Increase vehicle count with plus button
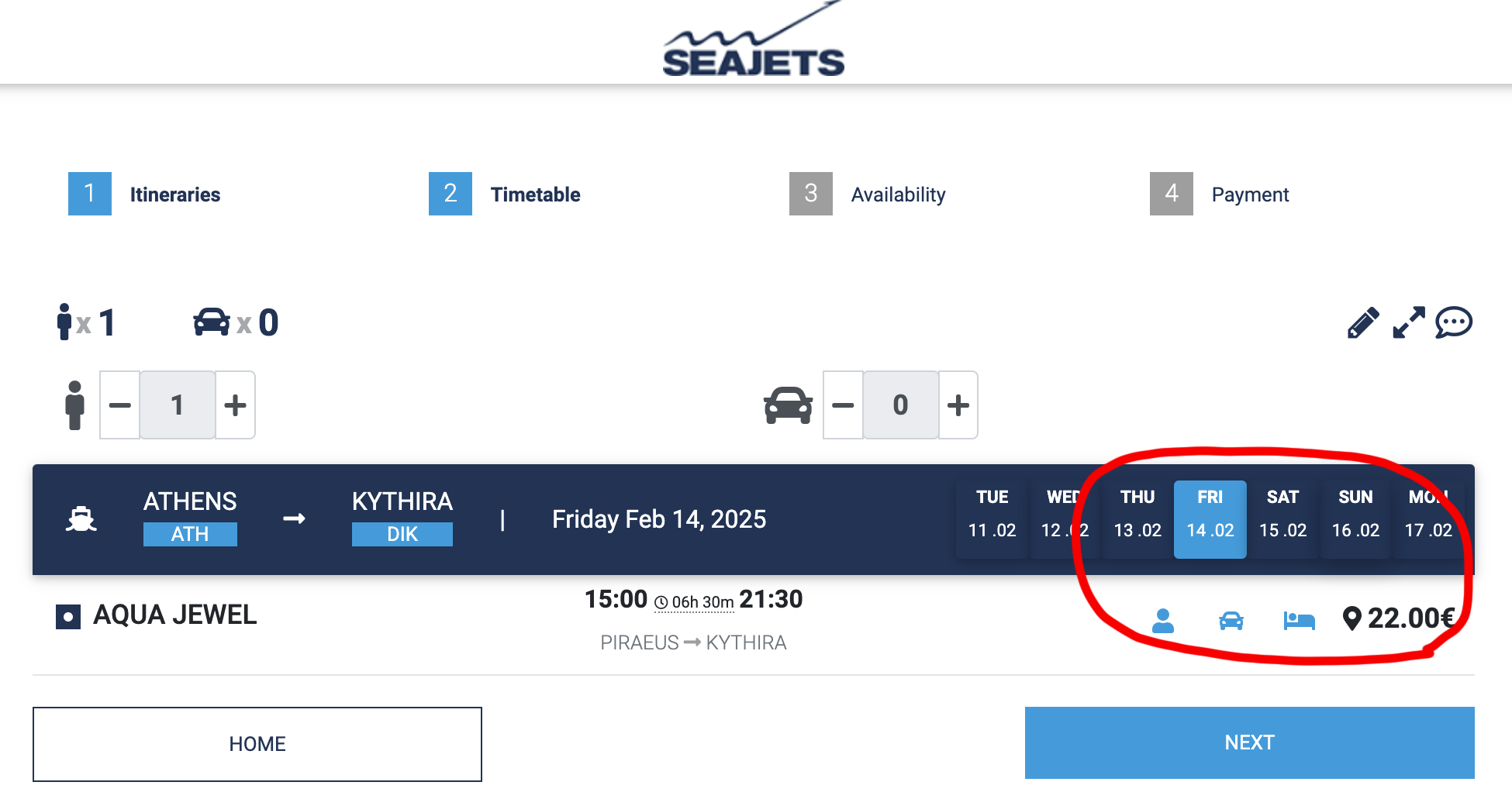The image size is (1512, 806). 958,405
